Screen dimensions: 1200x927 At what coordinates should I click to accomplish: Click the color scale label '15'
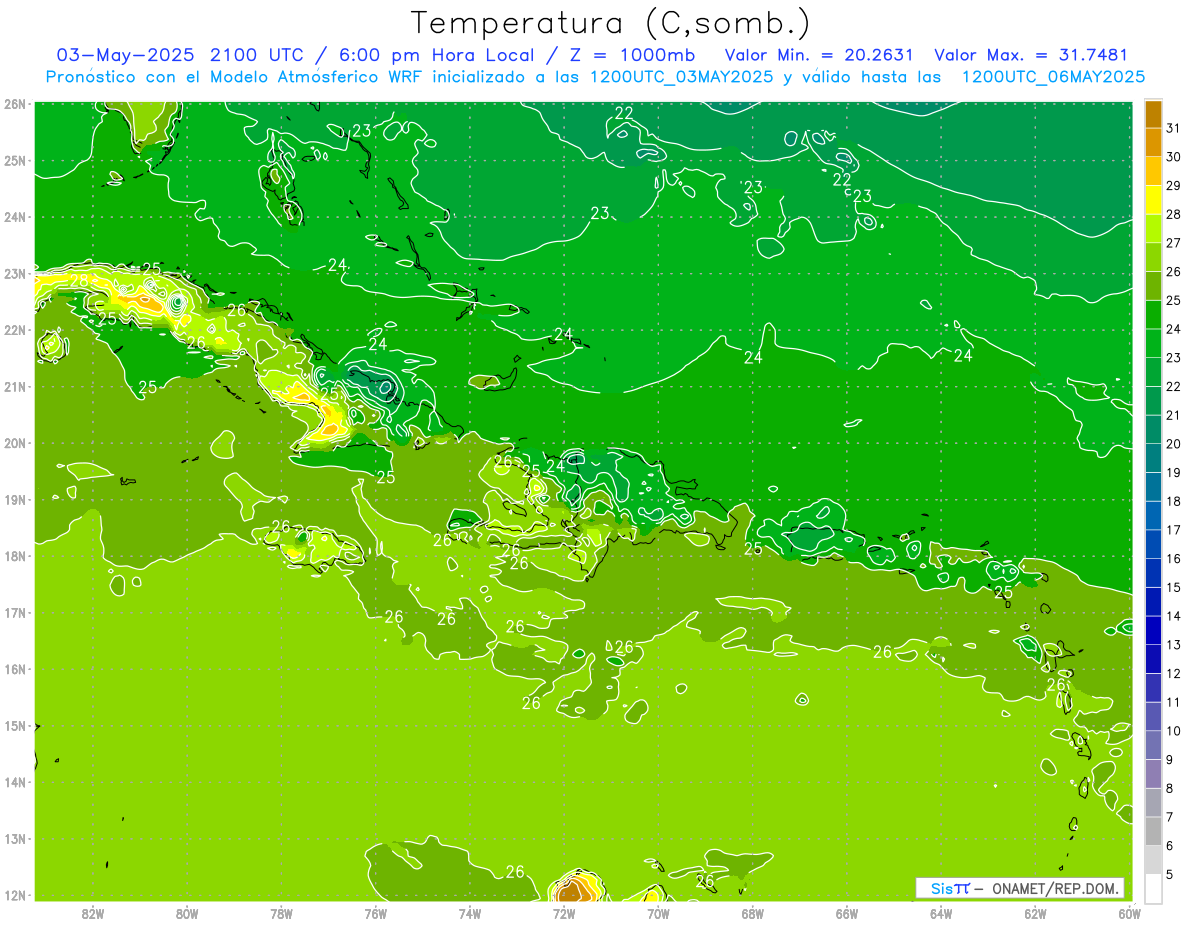coord(1173,587)
